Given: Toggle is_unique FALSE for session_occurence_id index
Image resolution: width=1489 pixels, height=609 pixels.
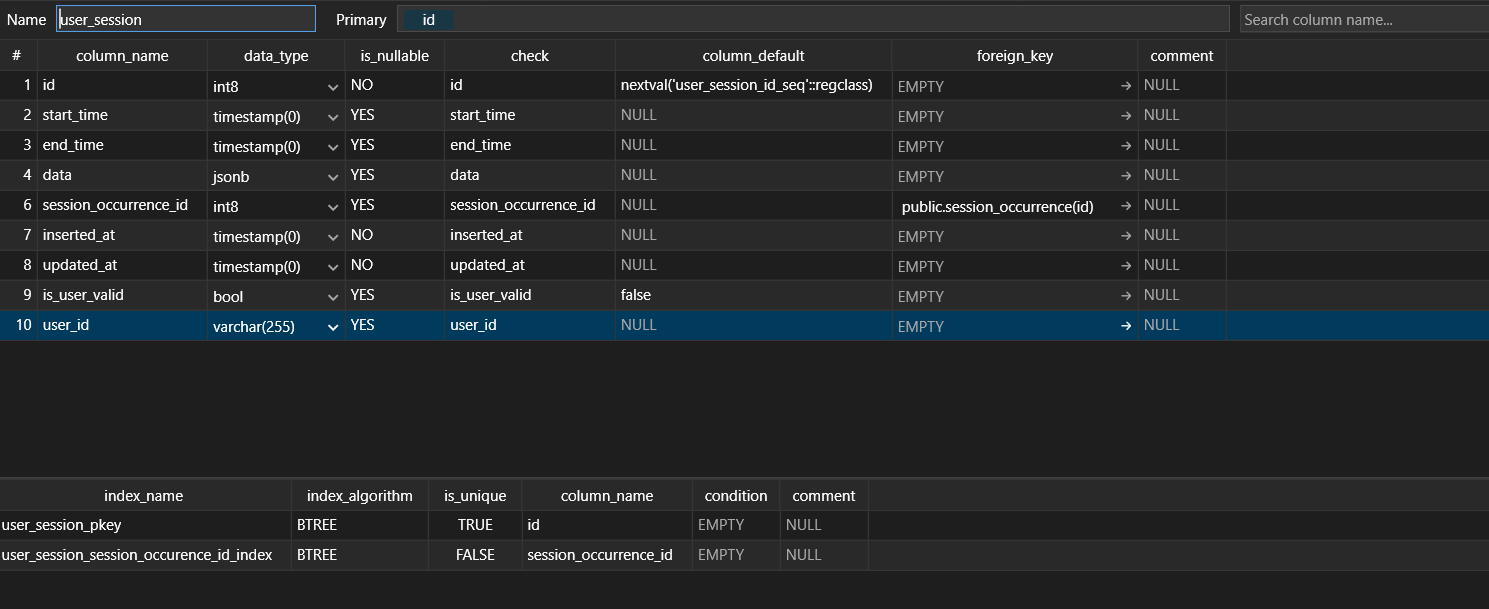Looking at the screenshot, I should click(475, 555).
